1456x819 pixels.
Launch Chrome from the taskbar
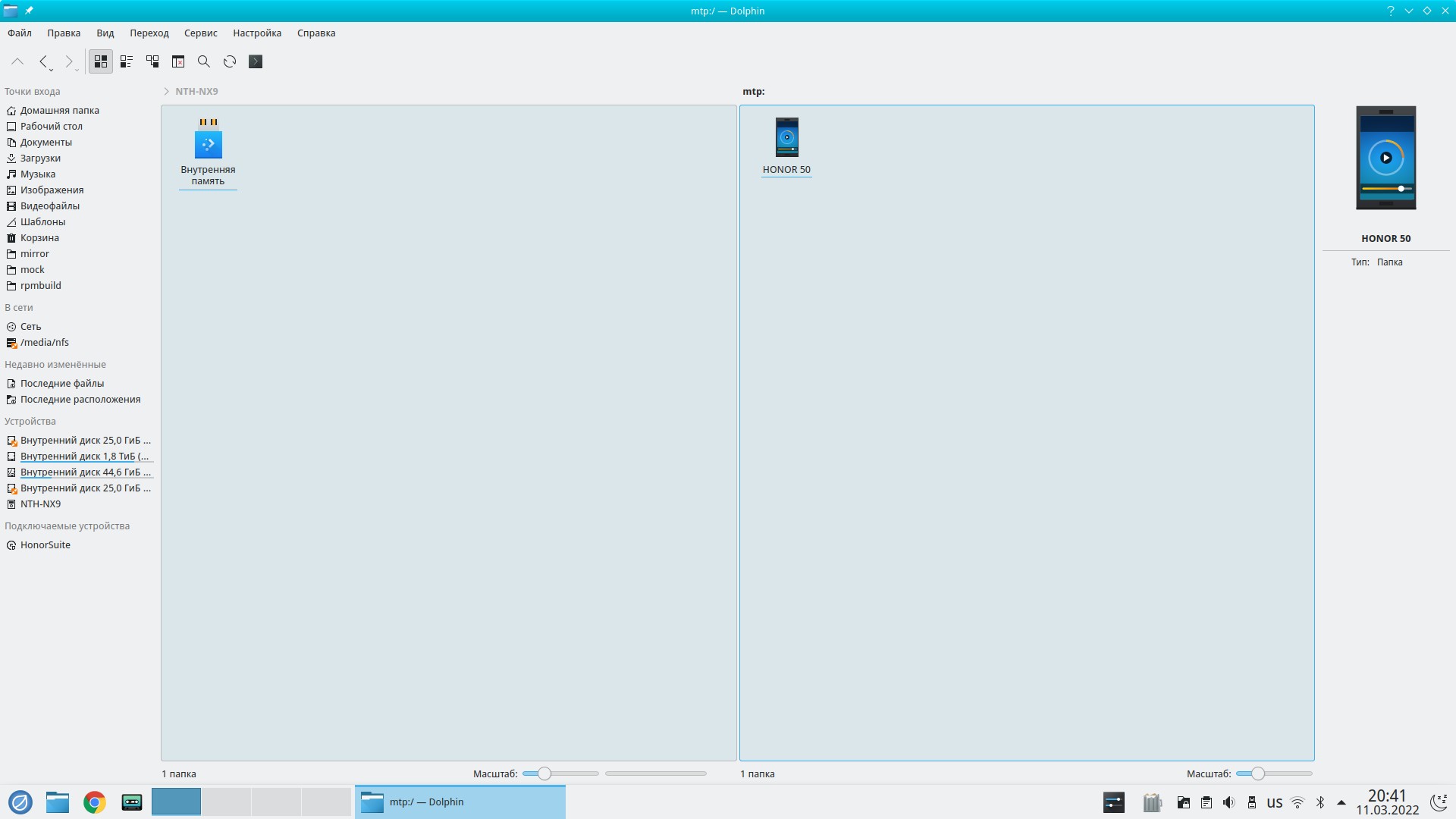(x=95, y=802)
